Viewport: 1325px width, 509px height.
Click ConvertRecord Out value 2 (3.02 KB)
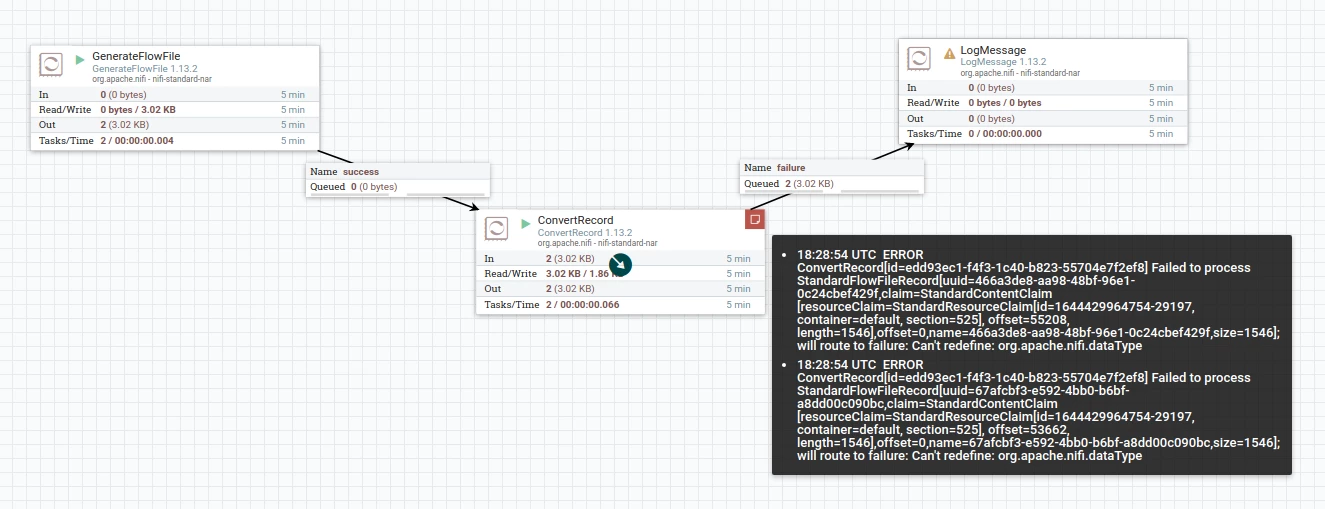570,289
